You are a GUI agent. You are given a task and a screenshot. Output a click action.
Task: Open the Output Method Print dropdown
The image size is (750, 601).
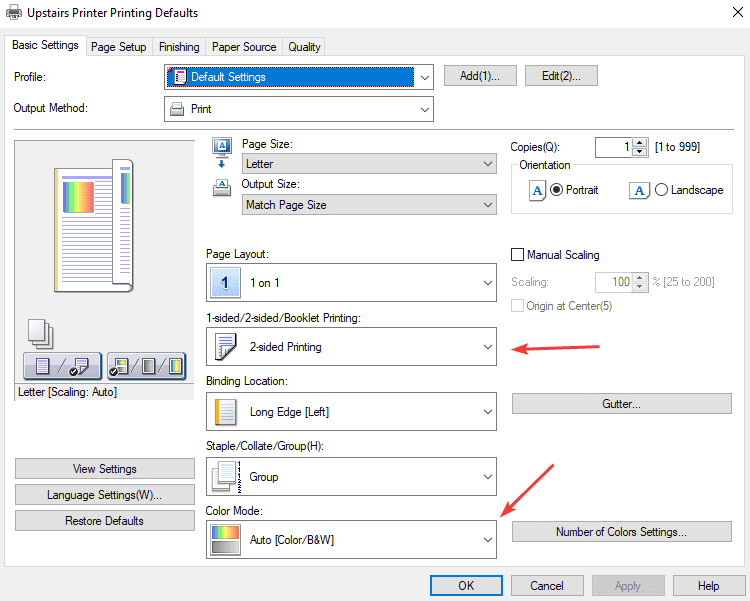(x=298, y=109)
